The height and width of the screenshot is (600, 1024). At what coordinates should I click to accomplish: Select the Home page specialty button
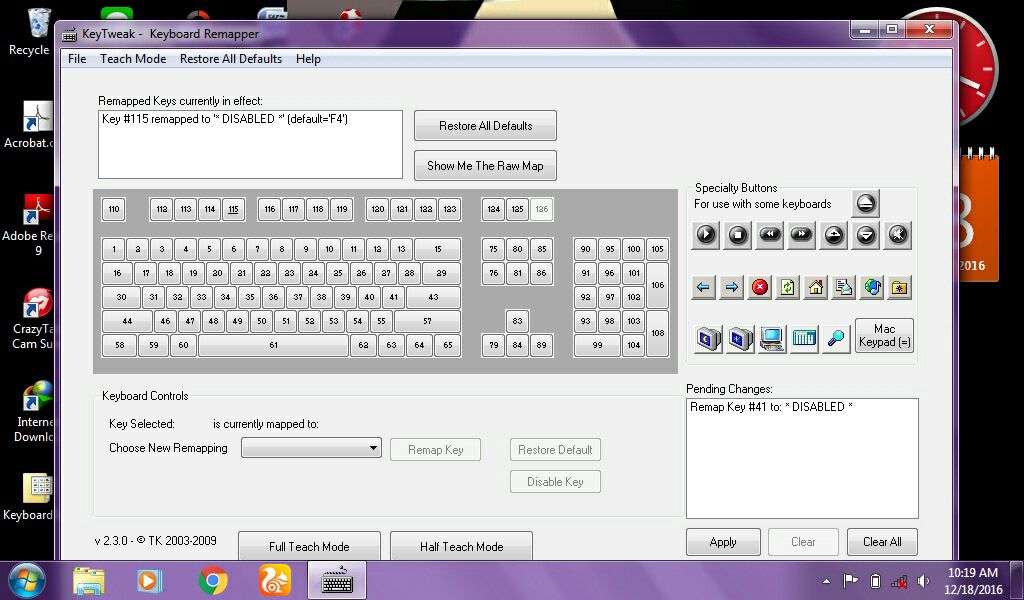[816, 287]
